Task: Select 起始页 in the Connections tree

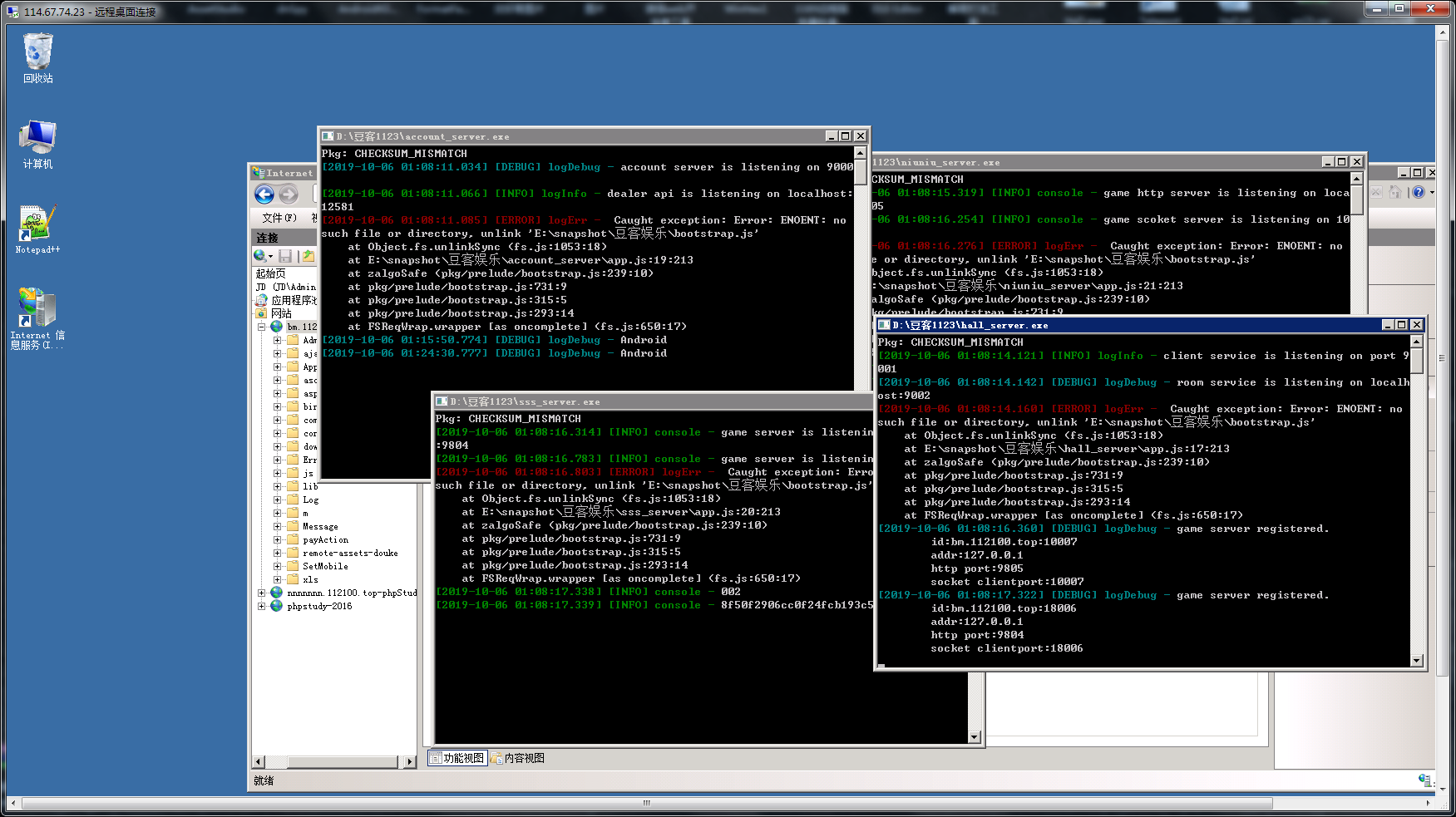Action: [x=270, y=273]
